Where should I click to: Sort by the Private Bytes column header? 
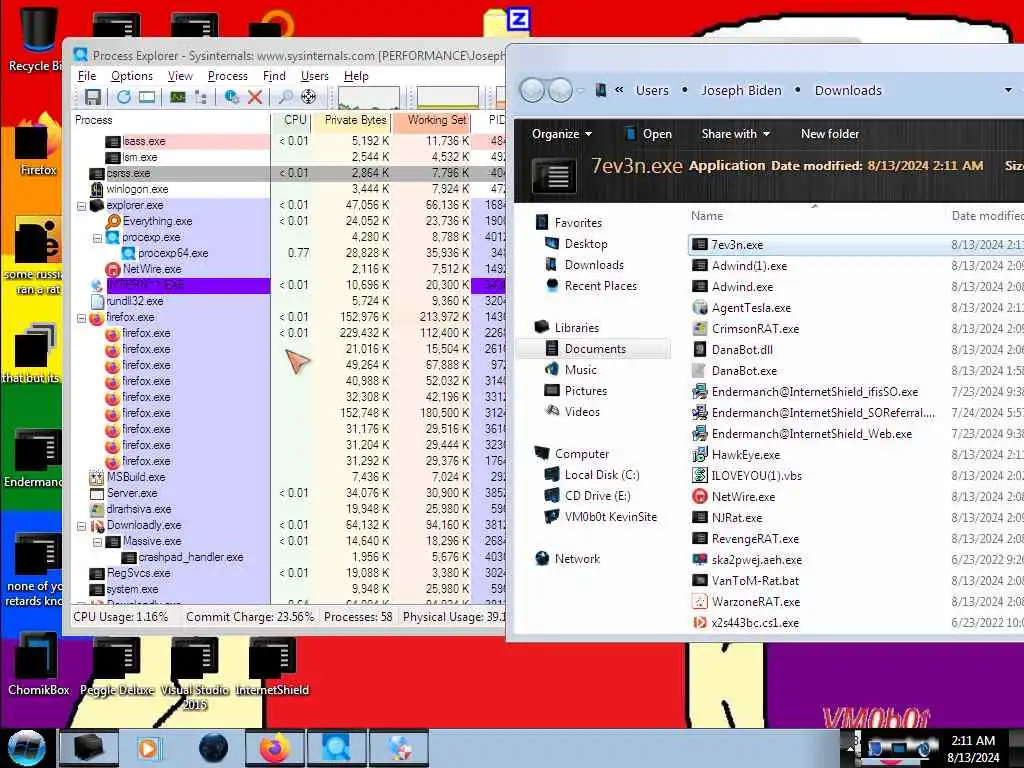[x=353, y=120]
